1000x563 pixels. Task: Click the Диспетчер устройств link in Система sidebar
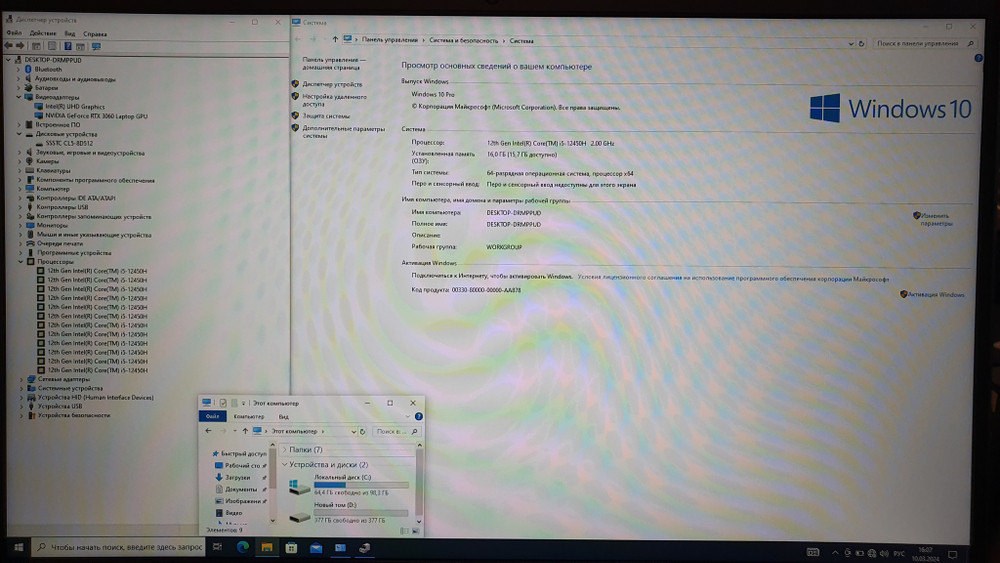click(x=332, y=84)
